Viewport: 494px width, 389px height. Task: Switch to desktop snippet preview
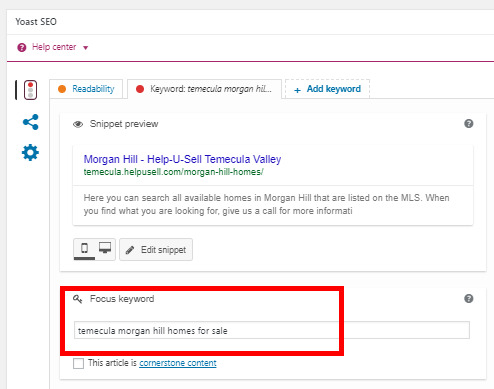(x=105, y=248)
